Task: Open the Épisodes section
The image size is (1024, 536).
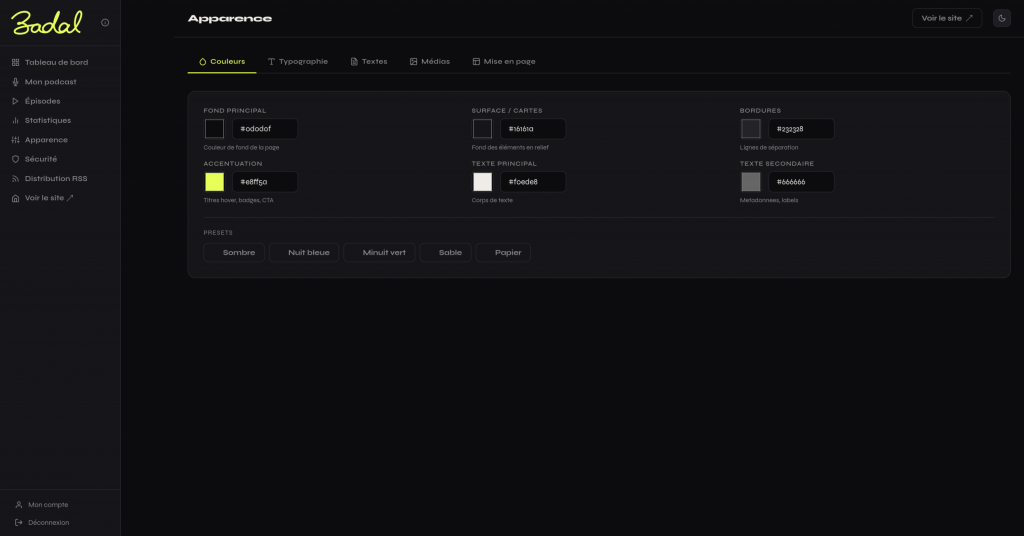Action: click(x=42, y=101)
